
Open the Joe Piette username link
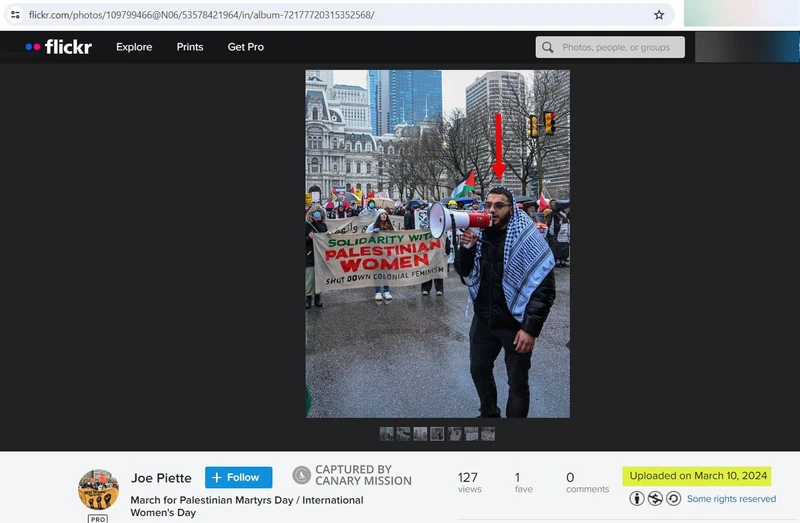161,478
